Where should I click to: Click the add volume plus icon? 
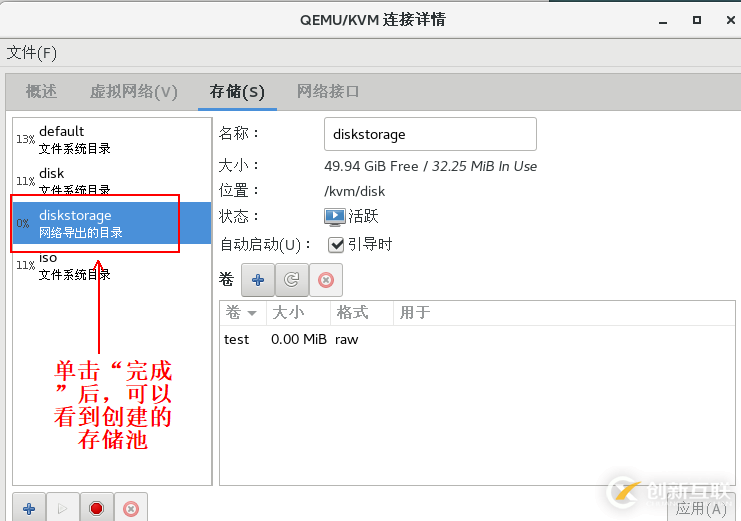pos(257,281)
